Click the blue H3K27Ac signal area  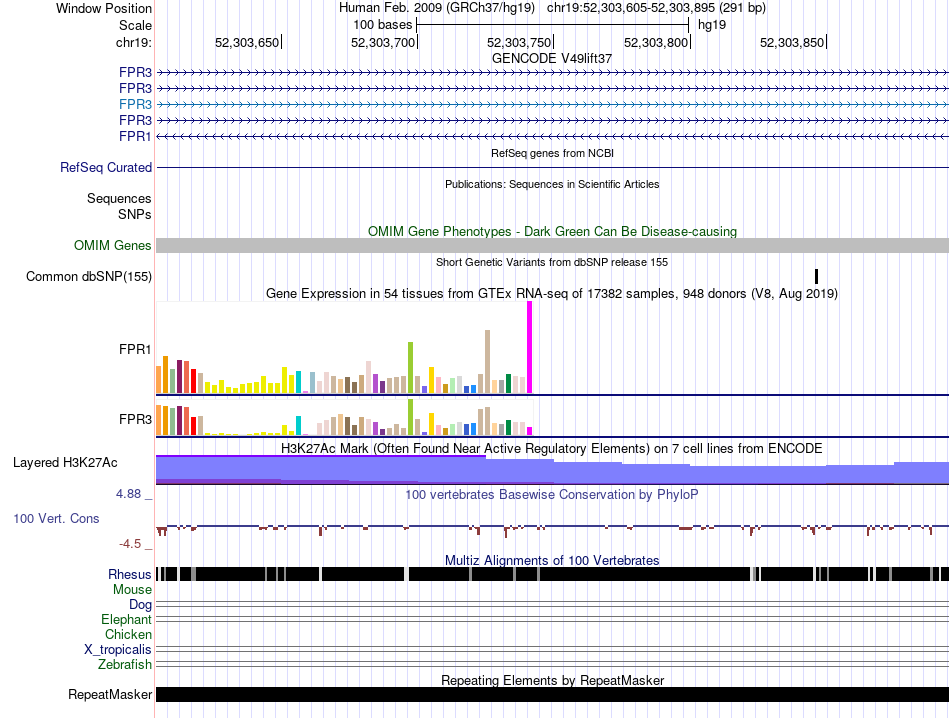click(553, 471)
